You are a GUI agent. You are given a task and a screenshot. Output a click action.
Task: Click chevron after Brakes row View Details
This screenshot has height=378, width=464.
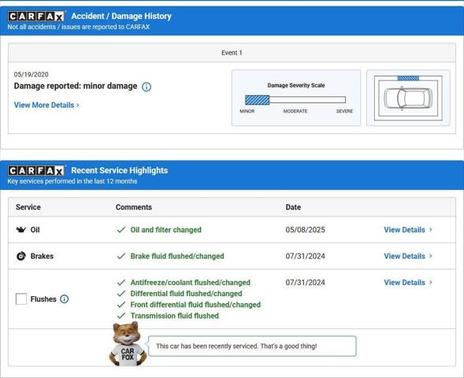[x=430, y=256]
